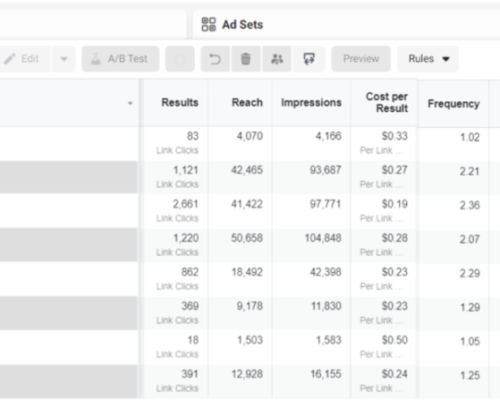The height and width of the screenshot is (400, 500).
Task: Click the audience people icon
Action: tap(277, 59)
